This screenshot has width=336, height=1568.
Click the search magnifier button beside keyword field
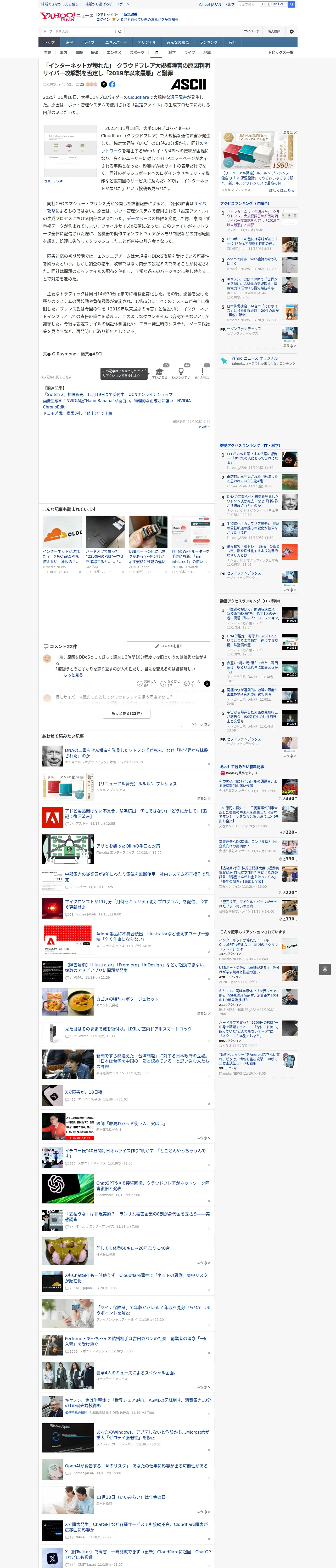pyautogui.click(x=120, y=32)
